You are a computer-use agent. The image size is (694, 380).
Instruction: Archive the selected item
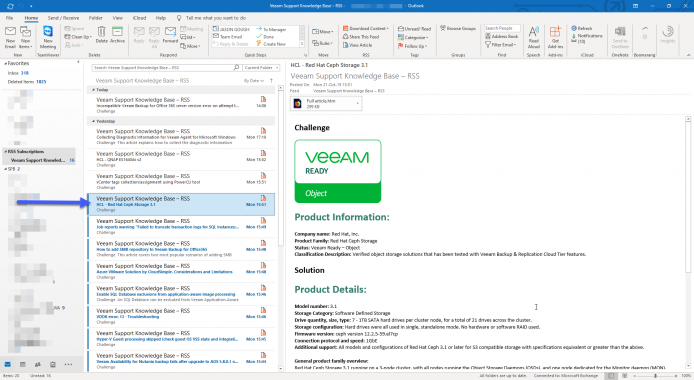click(117, 35)
